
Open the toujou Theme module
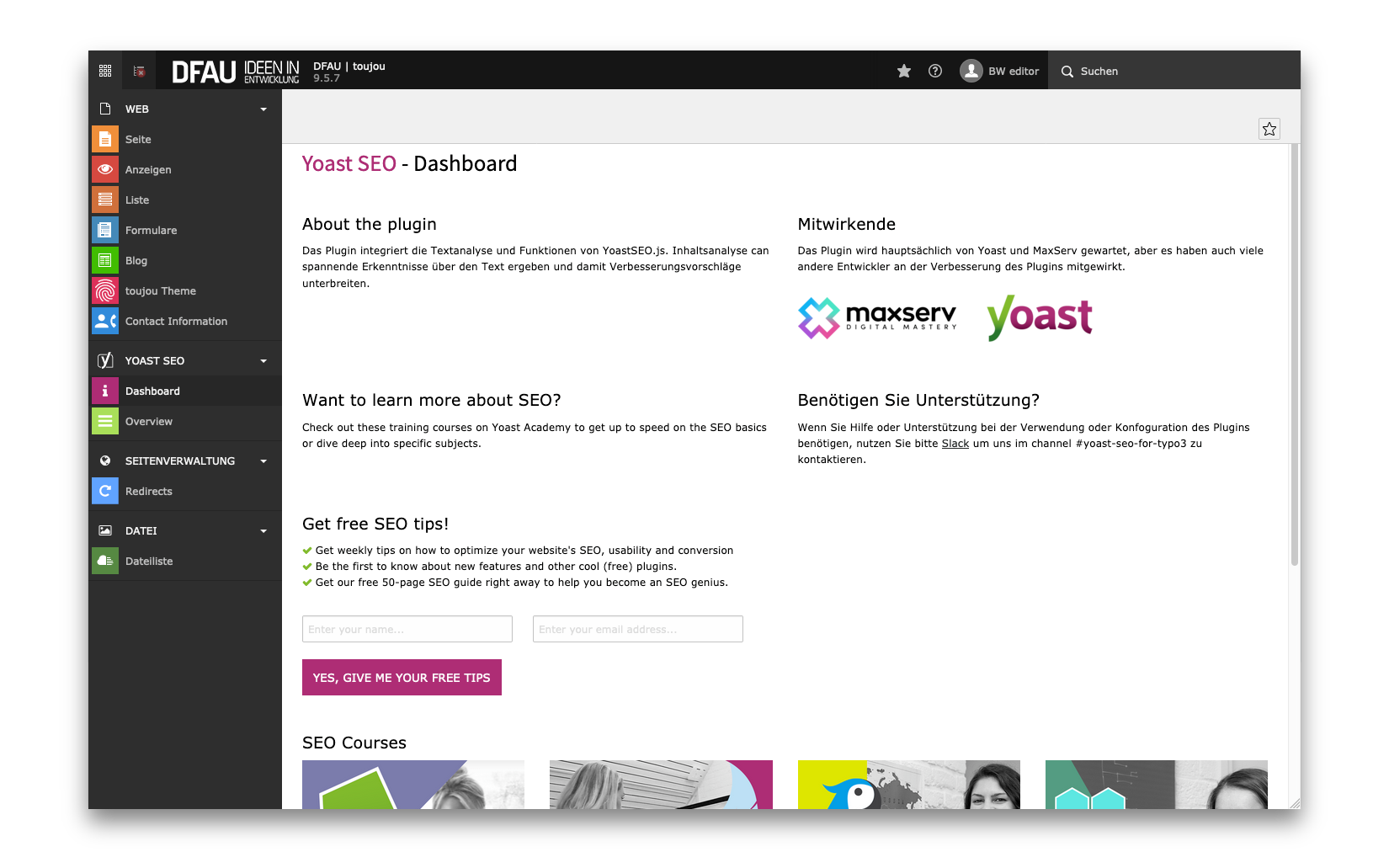tap(161, 291)
